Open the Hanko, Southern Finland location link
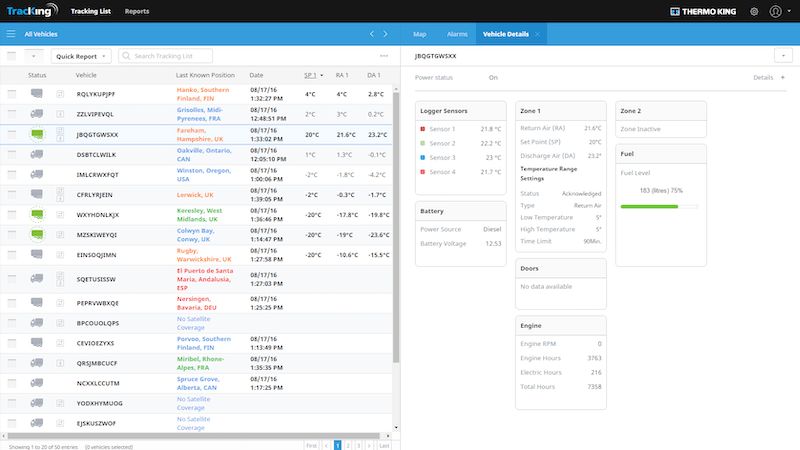Screen dimensions: 800x450 tap(204, 94)
